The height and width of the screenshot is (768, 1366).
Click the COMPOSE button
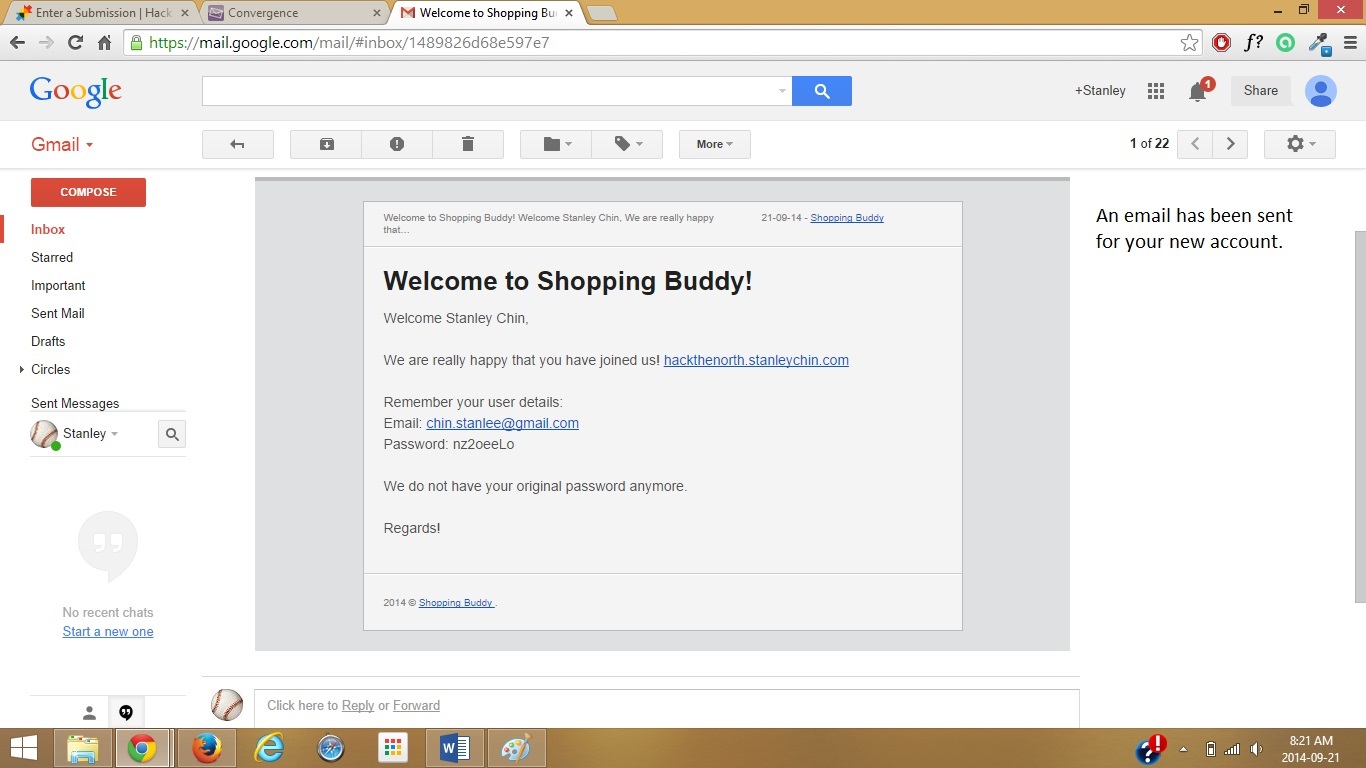pos(88,192)
